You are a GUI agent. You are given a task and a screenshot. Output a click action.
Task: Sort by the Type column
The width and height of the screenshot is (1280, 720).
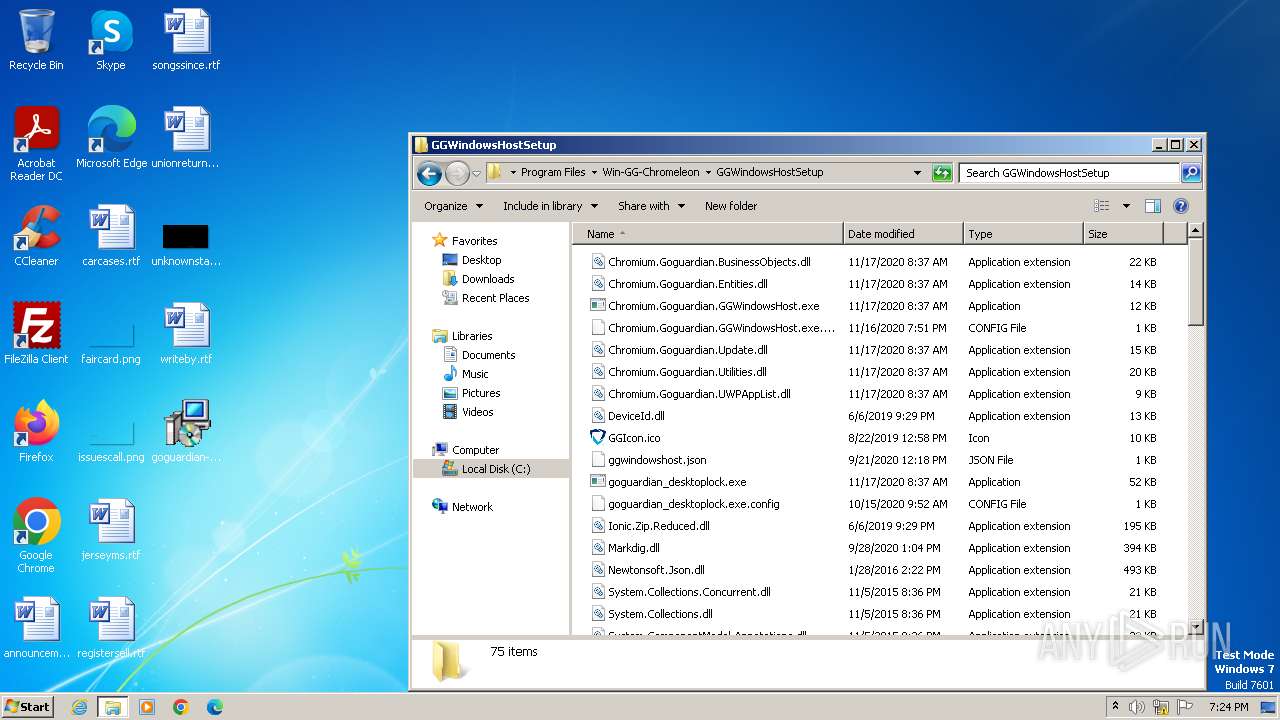click(1023, 234)
